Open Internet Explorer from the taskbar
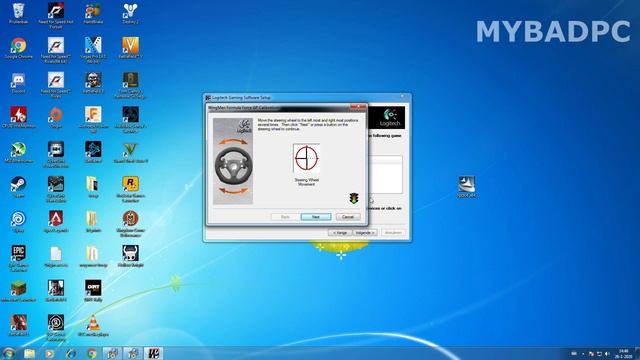 pos(71,353)
